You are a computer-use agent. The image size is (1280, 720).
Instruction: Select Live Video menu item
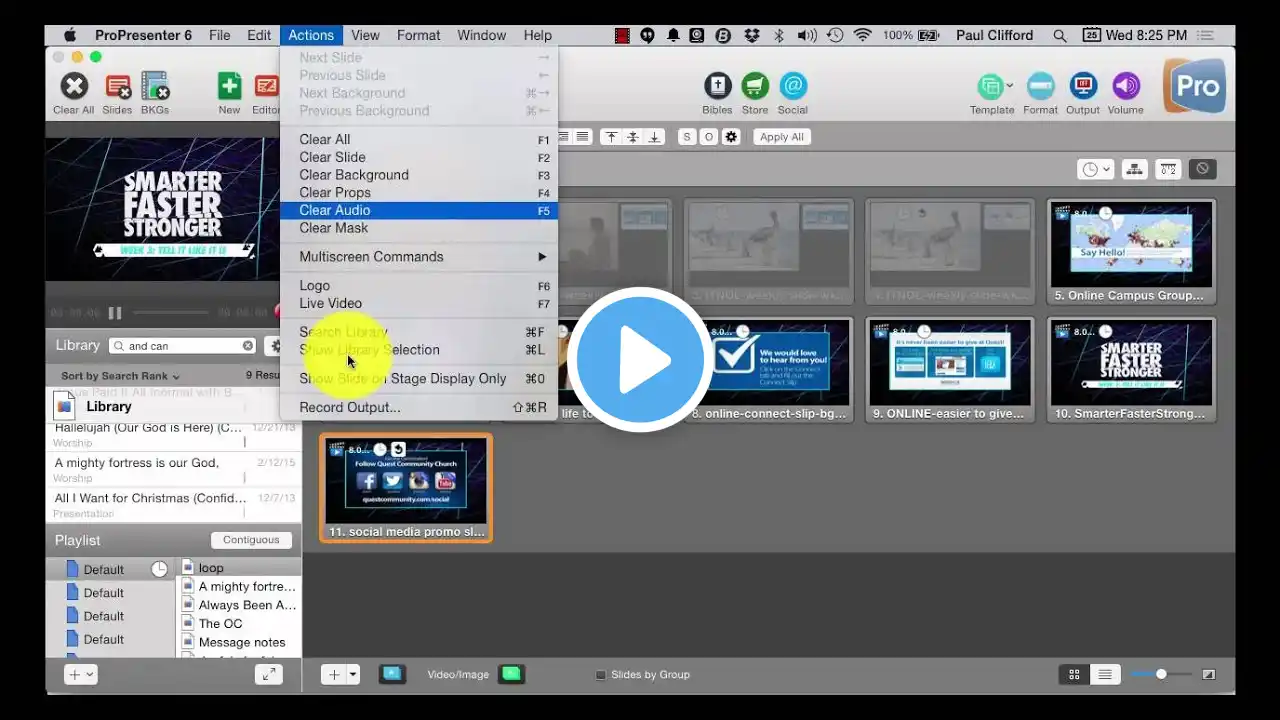[x=419, y=303]
